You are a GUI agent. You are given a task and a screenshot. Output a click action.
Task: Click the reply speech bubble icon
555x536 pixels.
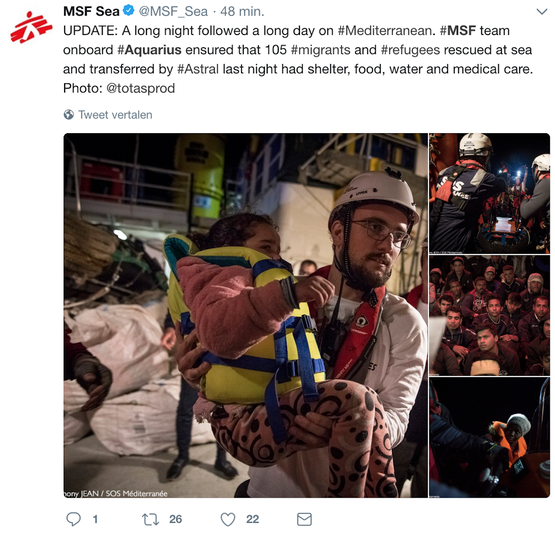(74, 519)
